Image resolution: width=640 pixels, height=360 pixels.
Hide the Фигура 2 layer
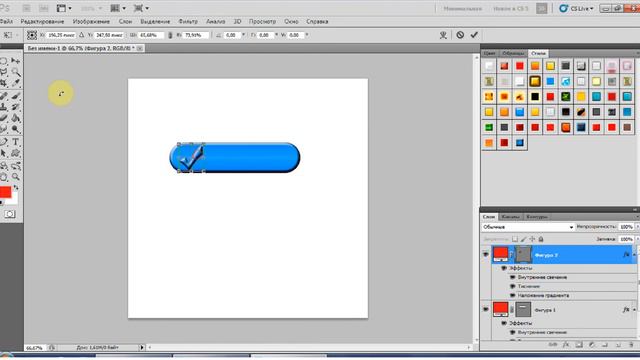[486, 254]
